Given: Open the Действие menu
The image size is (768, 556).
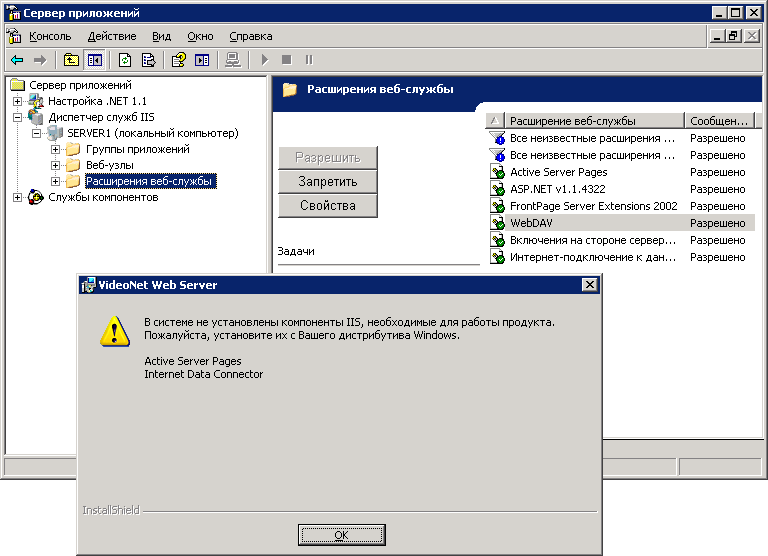Looking at the screenshot, I should 112,36.
